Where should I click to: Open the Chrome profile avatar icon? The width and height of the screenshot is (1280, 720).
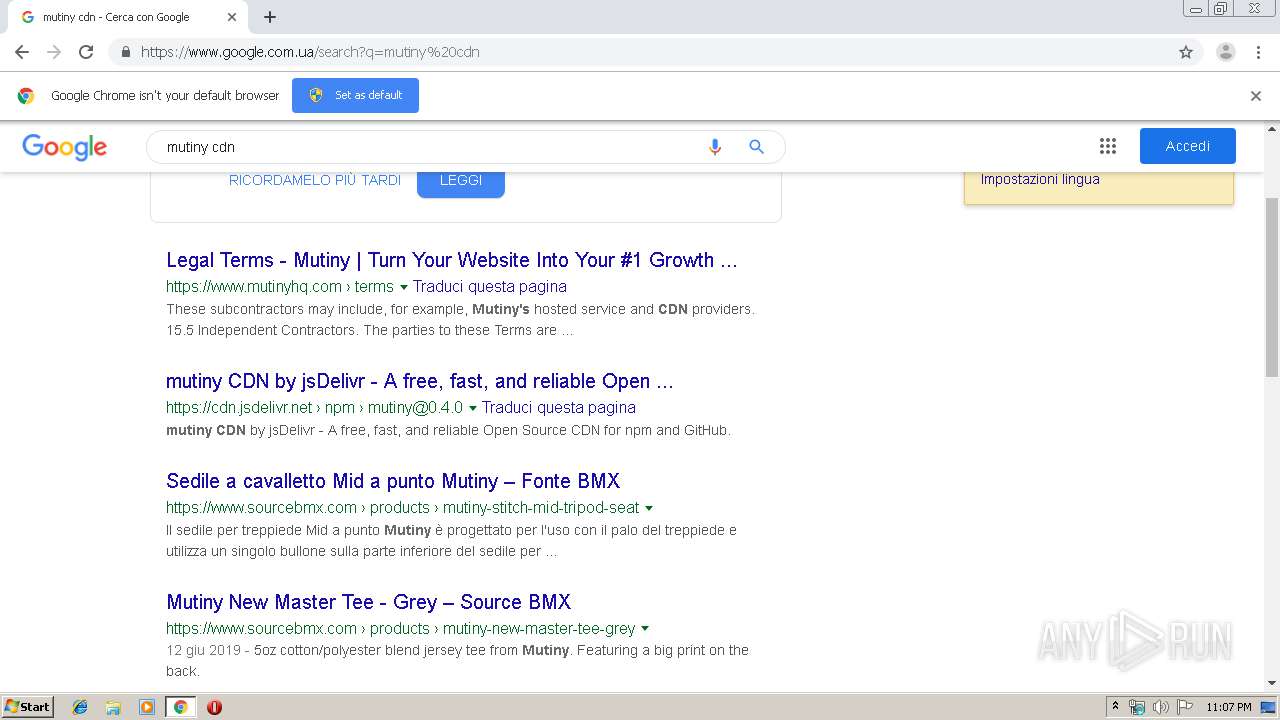(x=1226, y=52)
